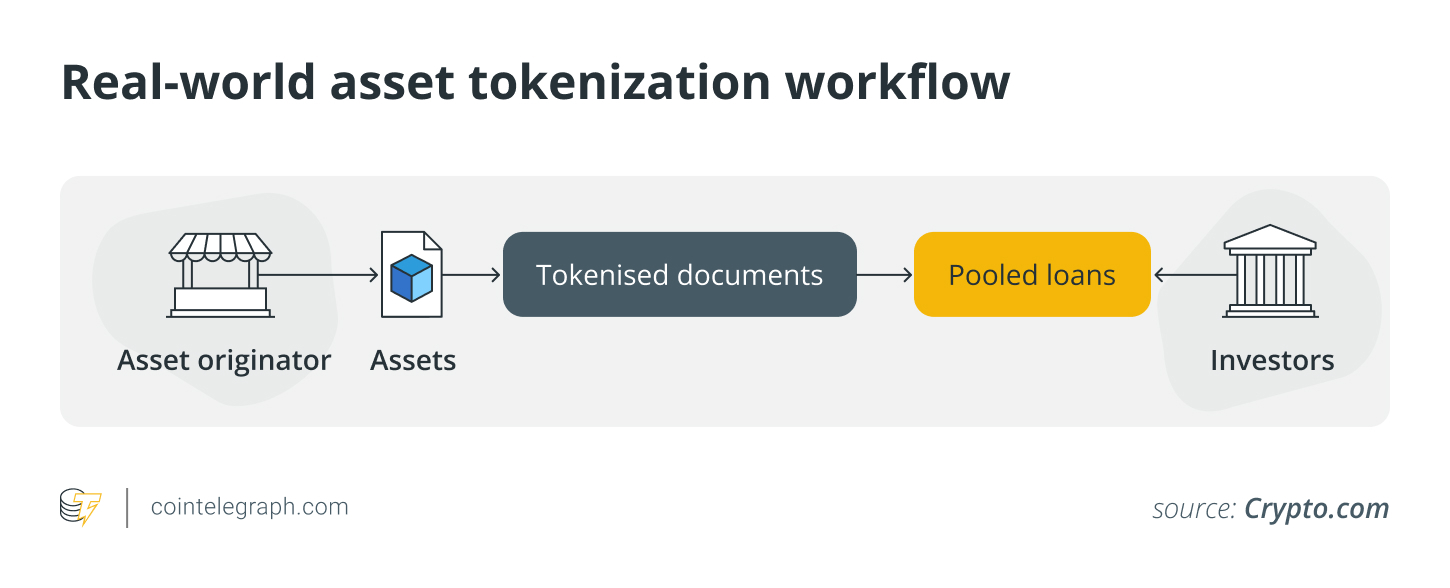The height and width of the screenshot is (588, 1450).
Task: Click the Asset originator label
Action: (224, 360)
